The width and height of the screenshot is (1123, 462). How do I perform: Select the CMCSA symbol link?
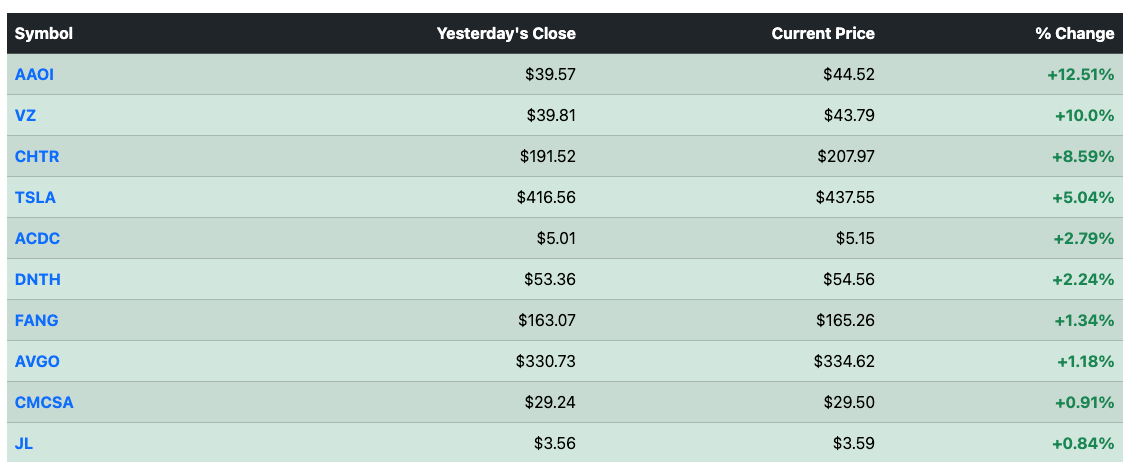tap(44, 403)
